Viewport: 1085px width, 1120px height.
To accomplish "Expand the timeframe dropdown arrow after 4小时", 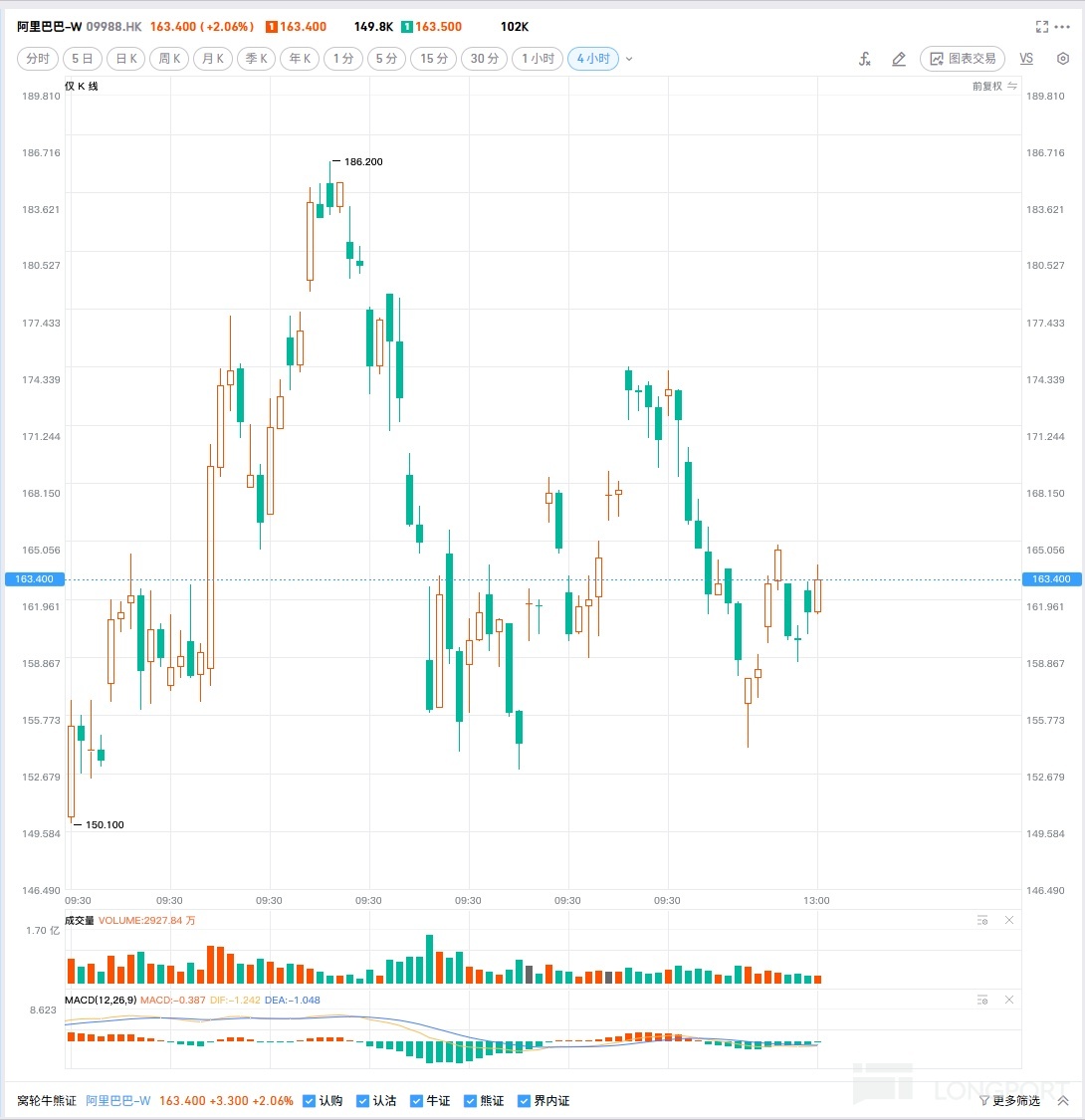I will (629, 59).
